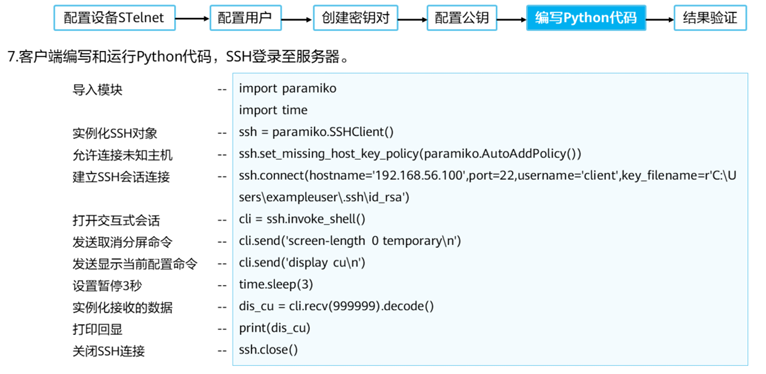Screen dimensions: 766x374
Task: Click the code ssh = paramiko.SSHClient()
Action: tap(316, 132)
